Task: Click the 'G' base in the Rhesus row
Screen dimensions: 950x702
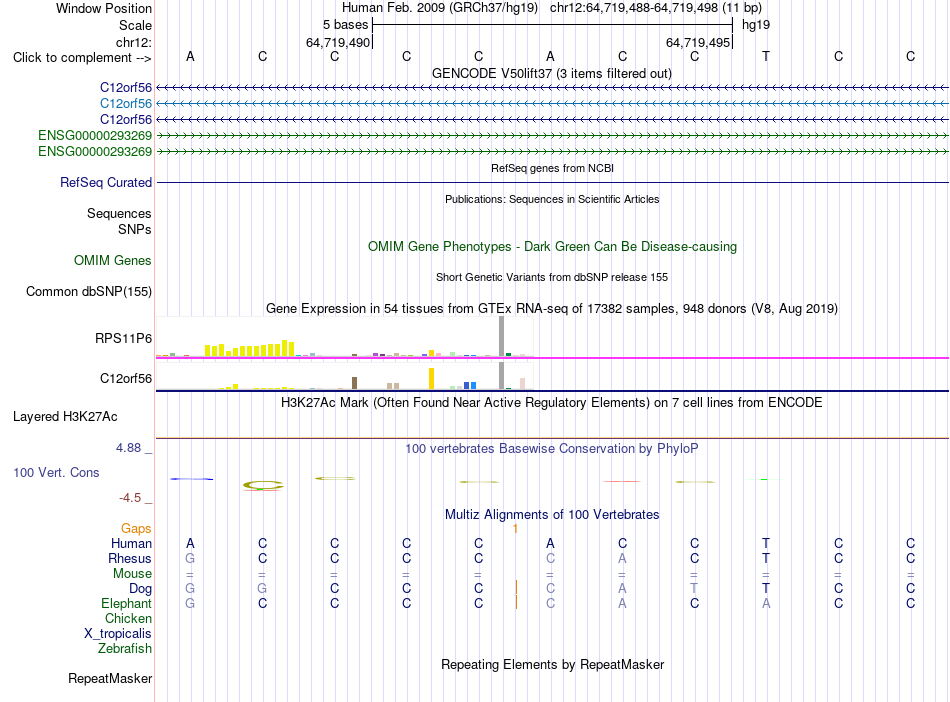Action: click(x=190, y=558)
